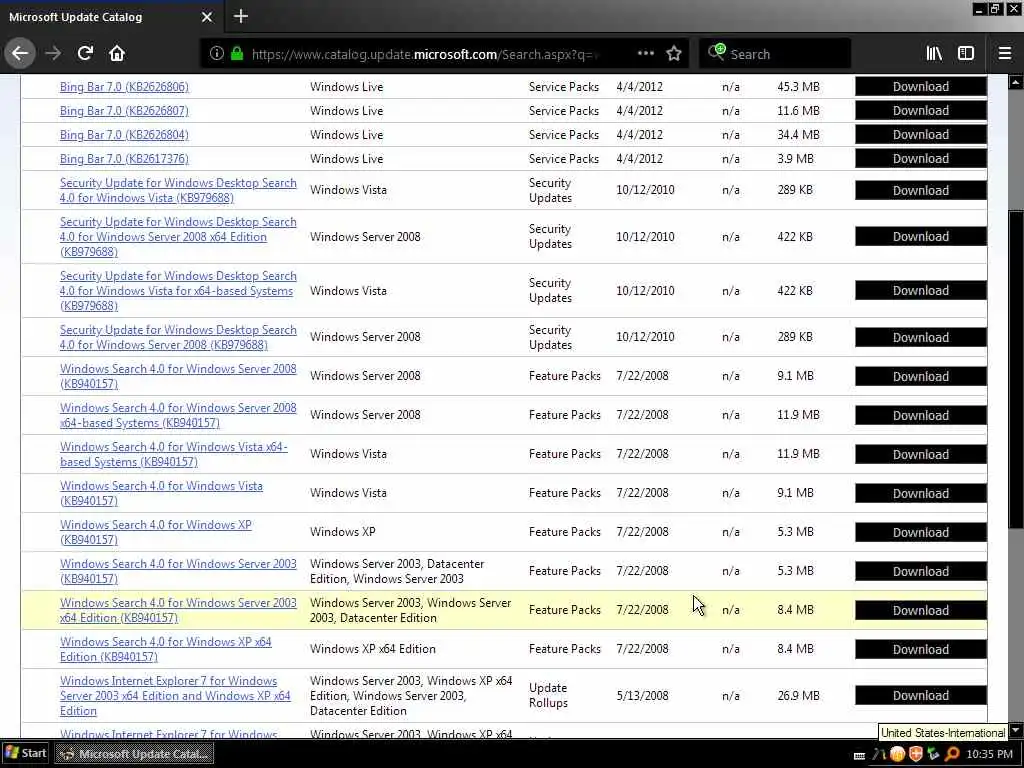The width and height of the screenshot is (1024, 768).
Task: Download Windows Search 4.0 for Windows XP
Action: point(920,532)
